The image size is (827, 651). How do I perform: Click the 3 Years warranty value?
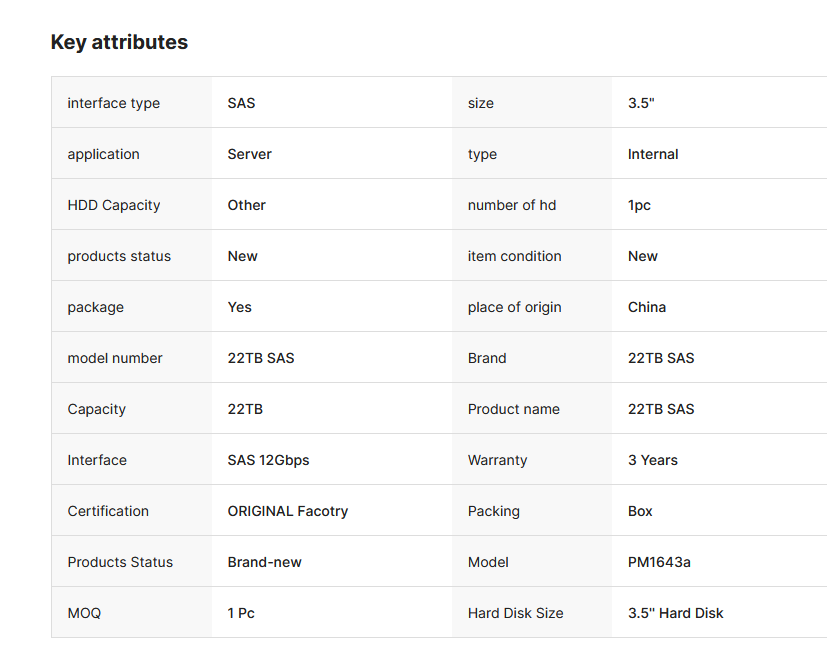652,460
